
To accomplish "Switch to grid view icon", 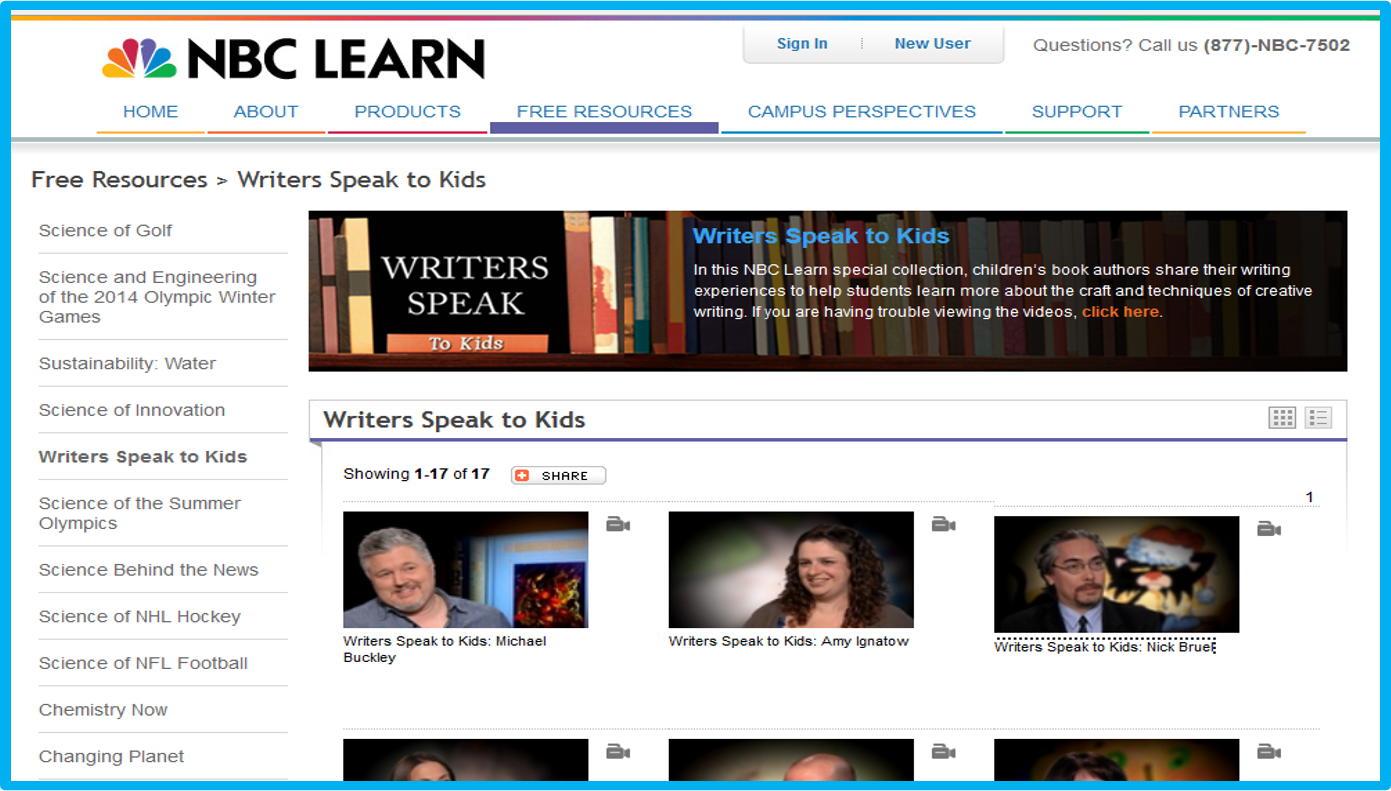I will point(1282,418).
